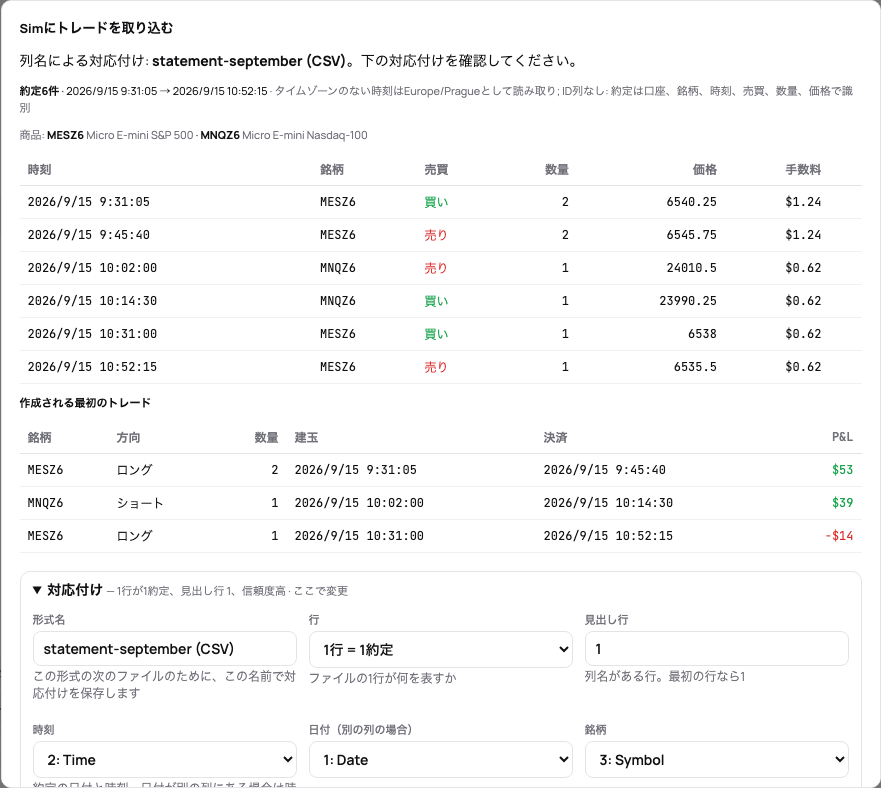Open the 日付 dropdown set to 1: Date
The width and height of the screenshot is (881, 788).
440,759
